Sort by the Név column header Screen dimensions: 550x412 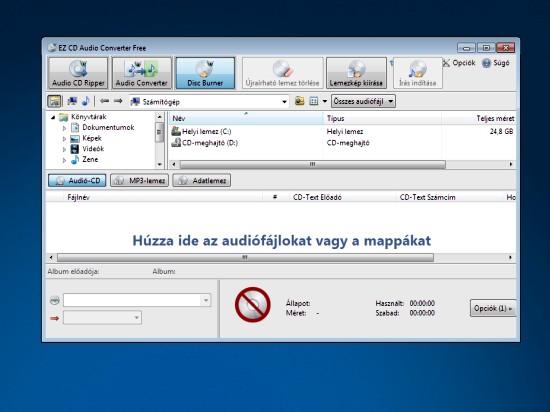(x=246, y=119)
